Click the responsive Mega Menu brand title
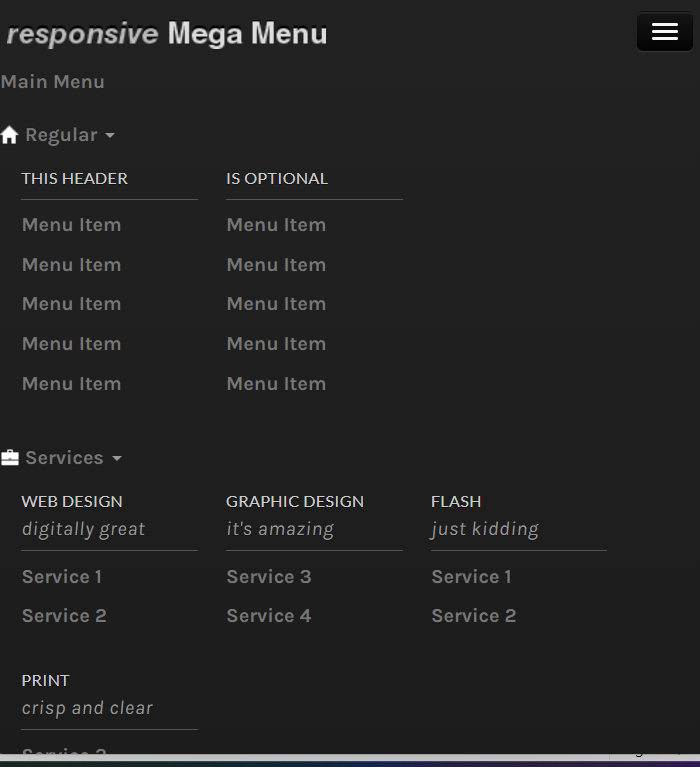The width and height of the screenshot is (700, 767). tap(167, 34)
